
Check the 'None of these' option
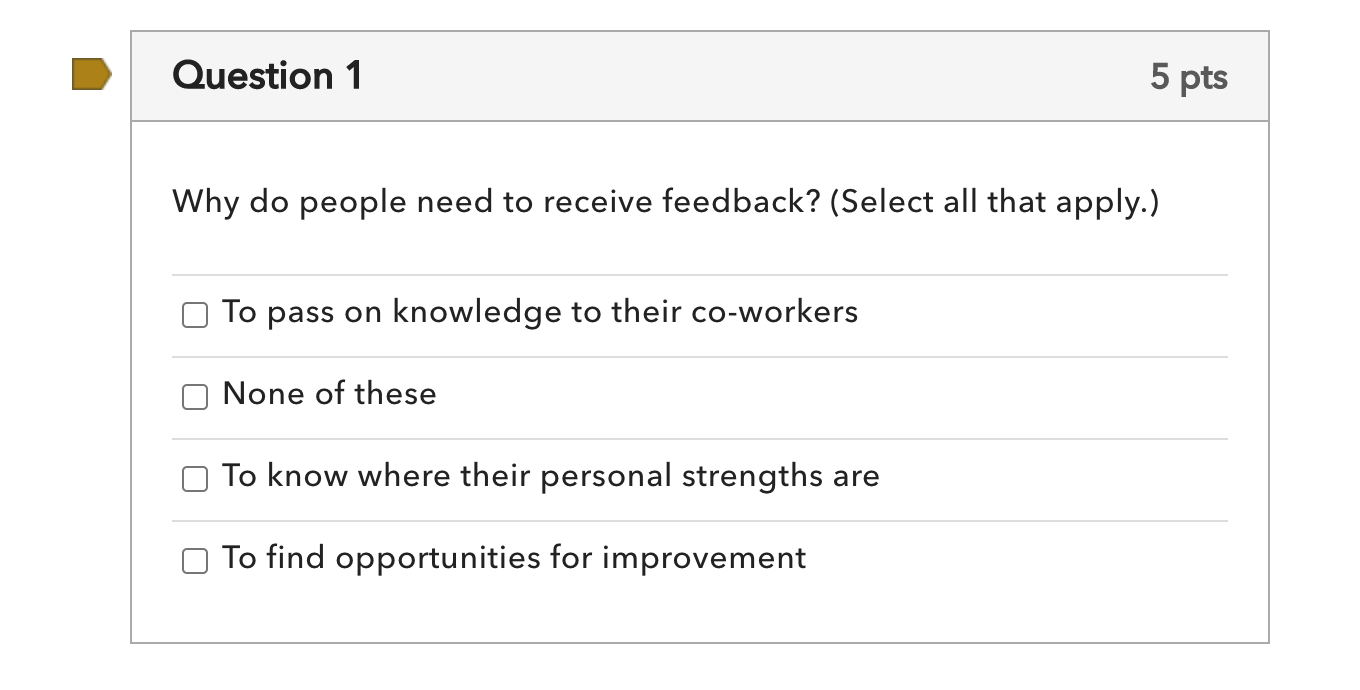pyautogui.click(x=194, y=397)
